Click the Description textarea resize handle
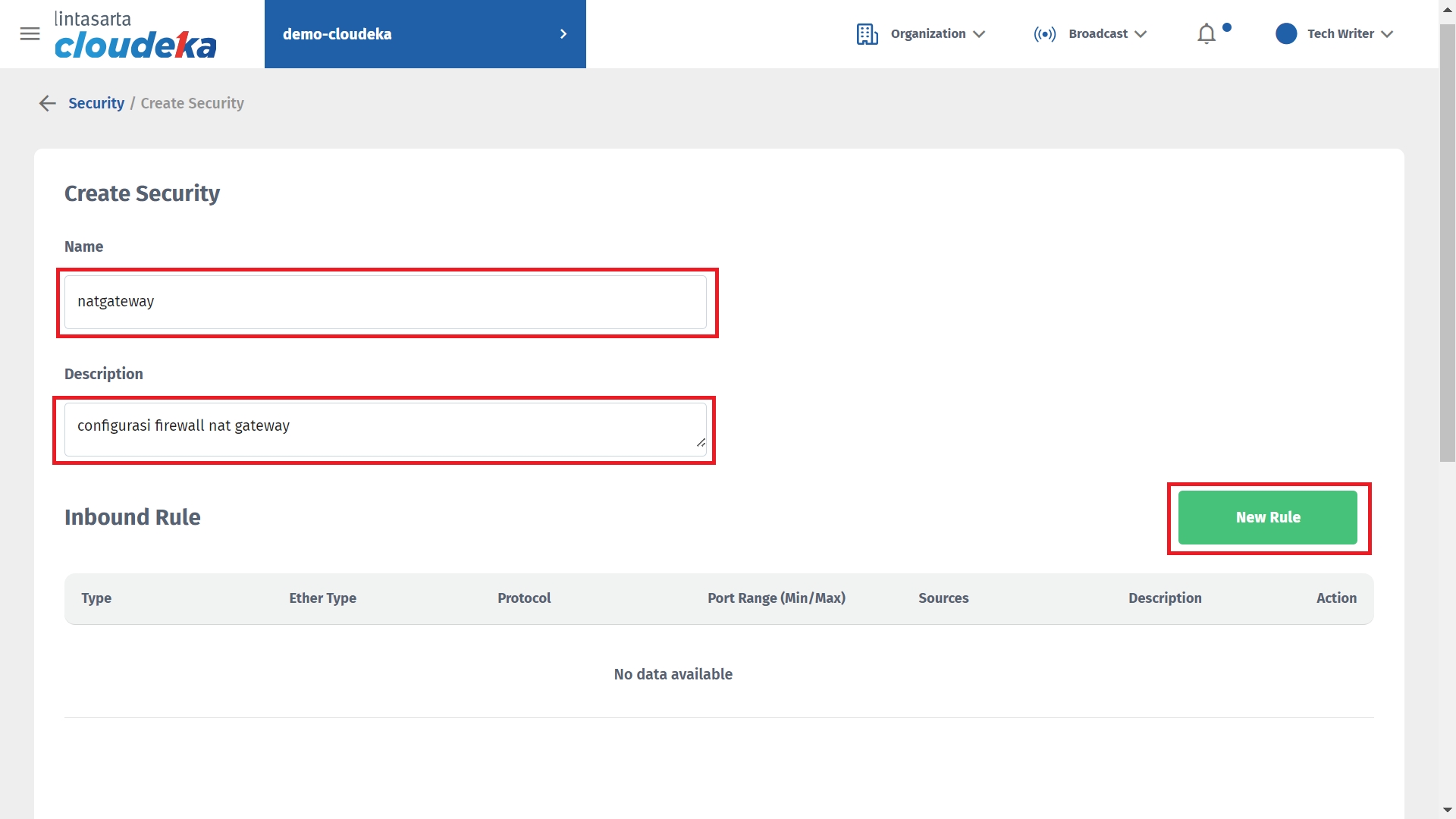This screenshot has width=1456, height=819. (701, 442)
